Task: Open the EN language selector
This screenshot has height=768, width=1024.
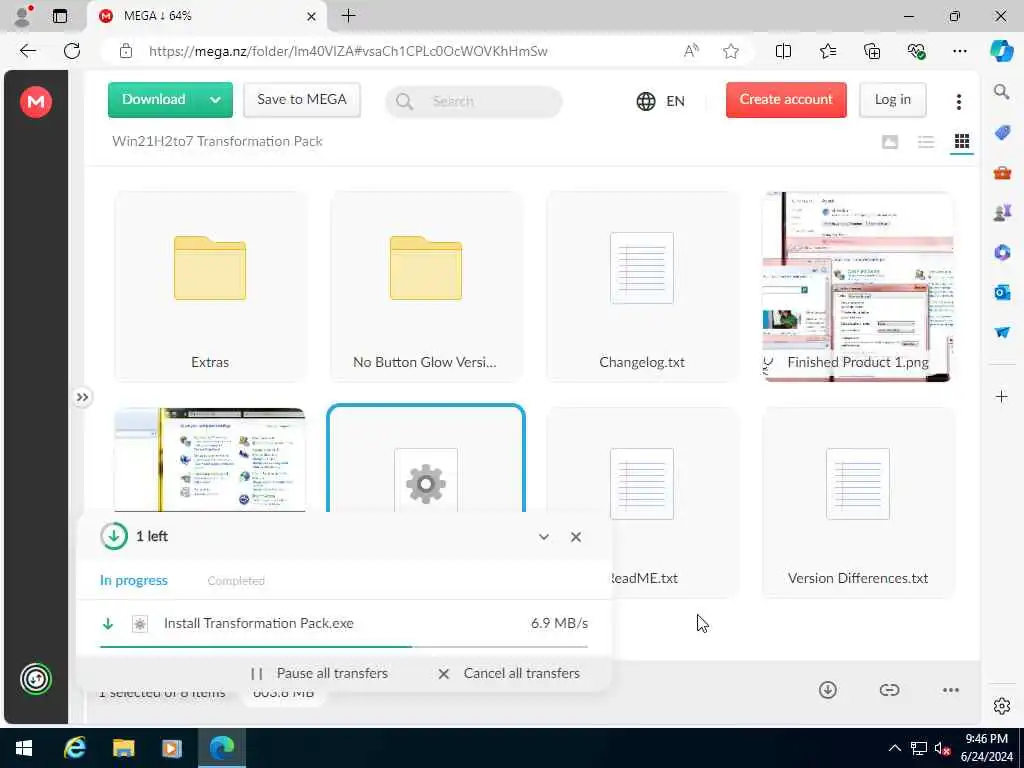Action: (x=661, y=101)
